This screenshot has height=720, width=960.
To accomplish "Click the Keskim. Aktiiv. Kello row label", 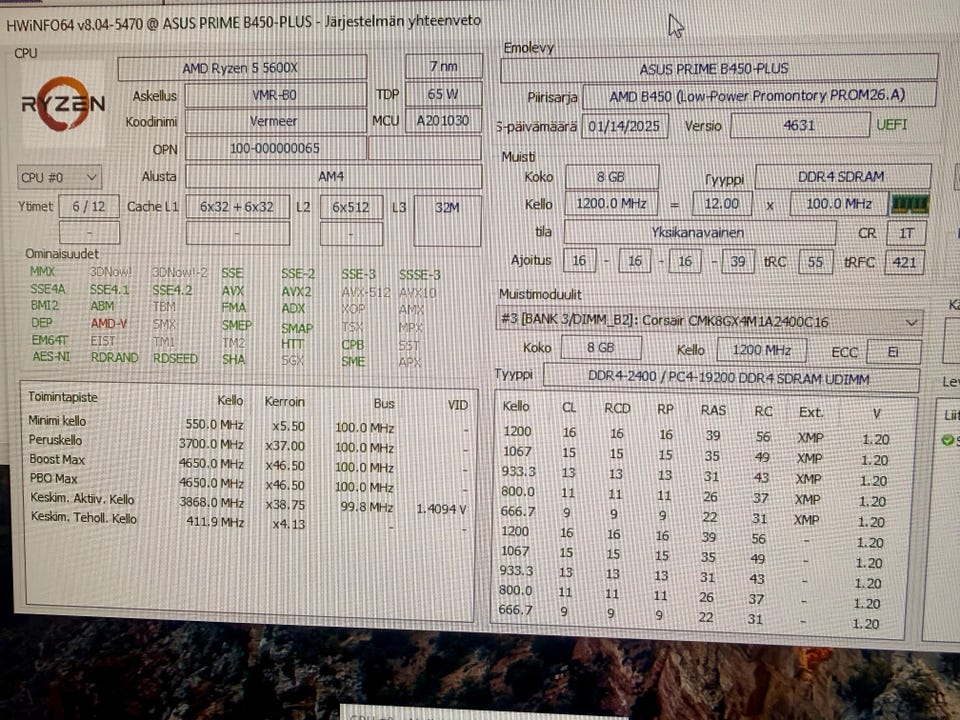I will (x=82, y=498).
